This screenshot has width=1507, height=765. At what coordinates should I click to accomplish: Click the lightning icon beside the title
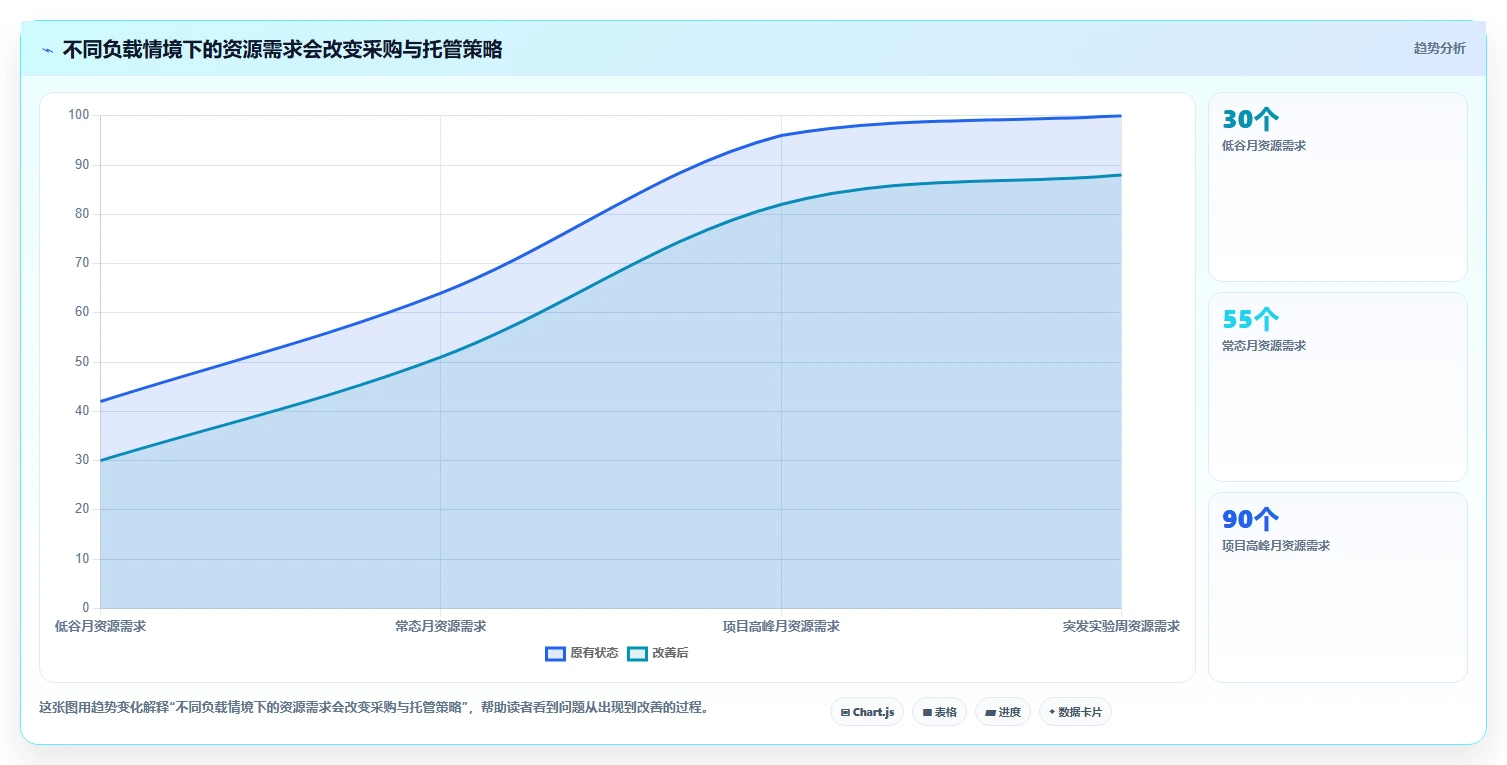point(47,50)
